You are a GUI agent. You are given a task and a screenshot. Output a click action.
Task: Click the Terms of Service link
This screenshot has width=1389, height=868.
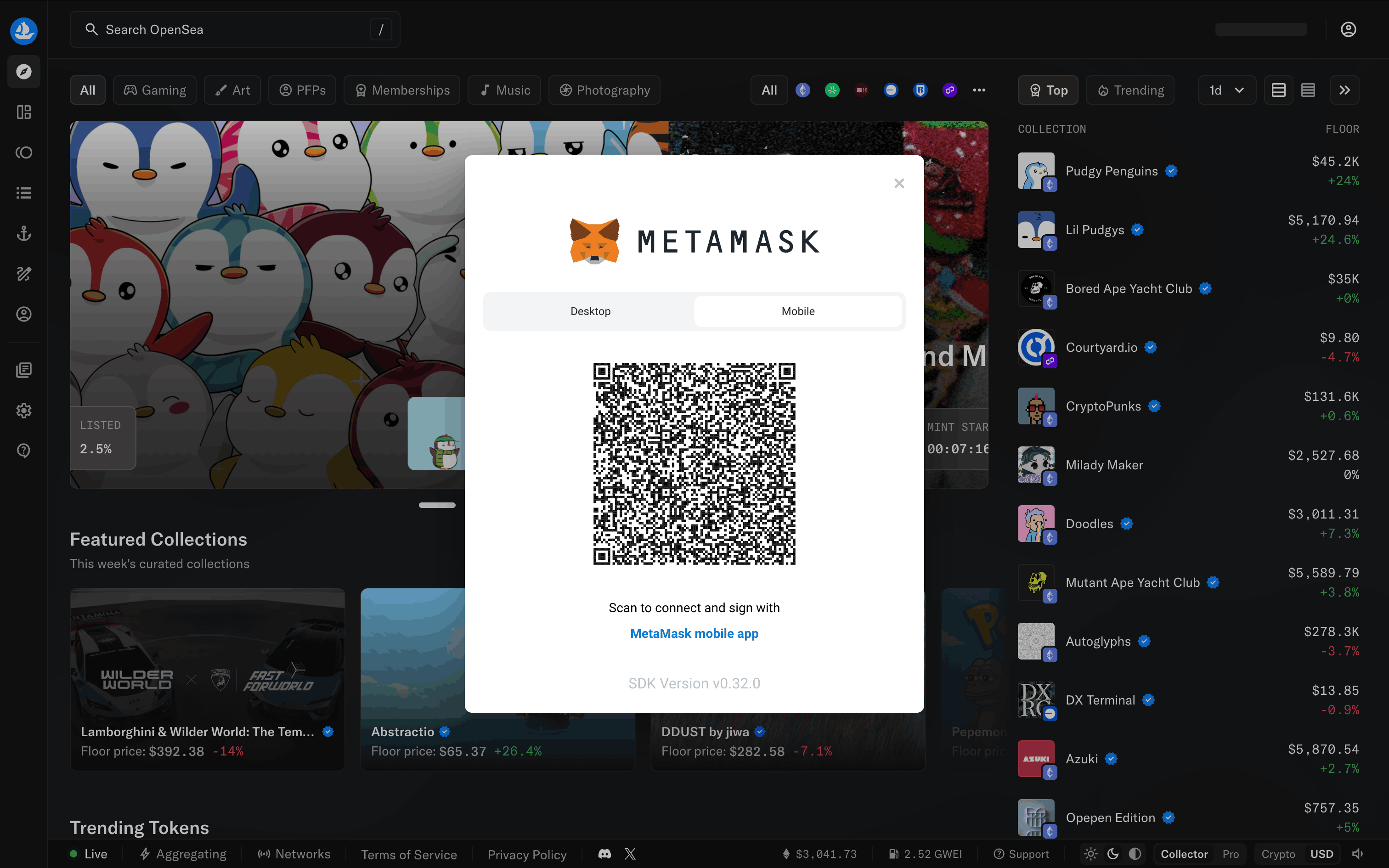(x=409, y=854)
